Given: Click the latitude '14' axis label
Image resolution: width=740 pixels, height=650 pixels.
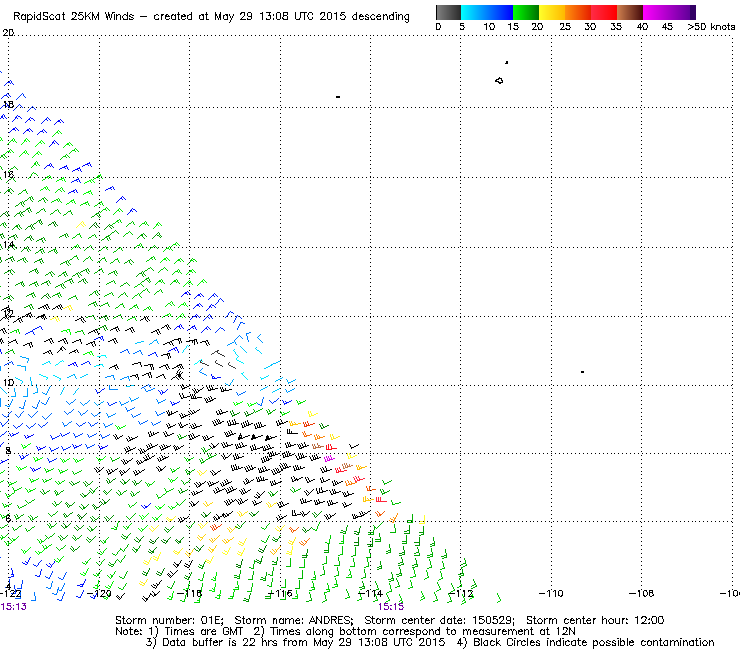Looking at the screenshot, I should [8, 245].
